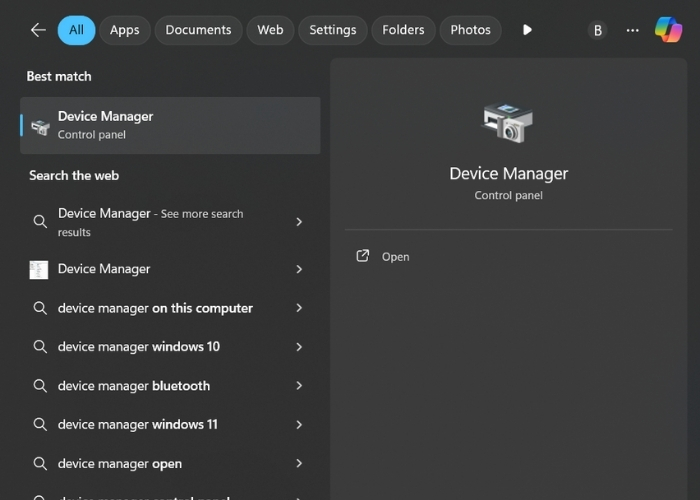The image size is (700, 500).
Task: Expand the 'device manager bluetooth' suggestion chevron
Action: coord(299,386)
